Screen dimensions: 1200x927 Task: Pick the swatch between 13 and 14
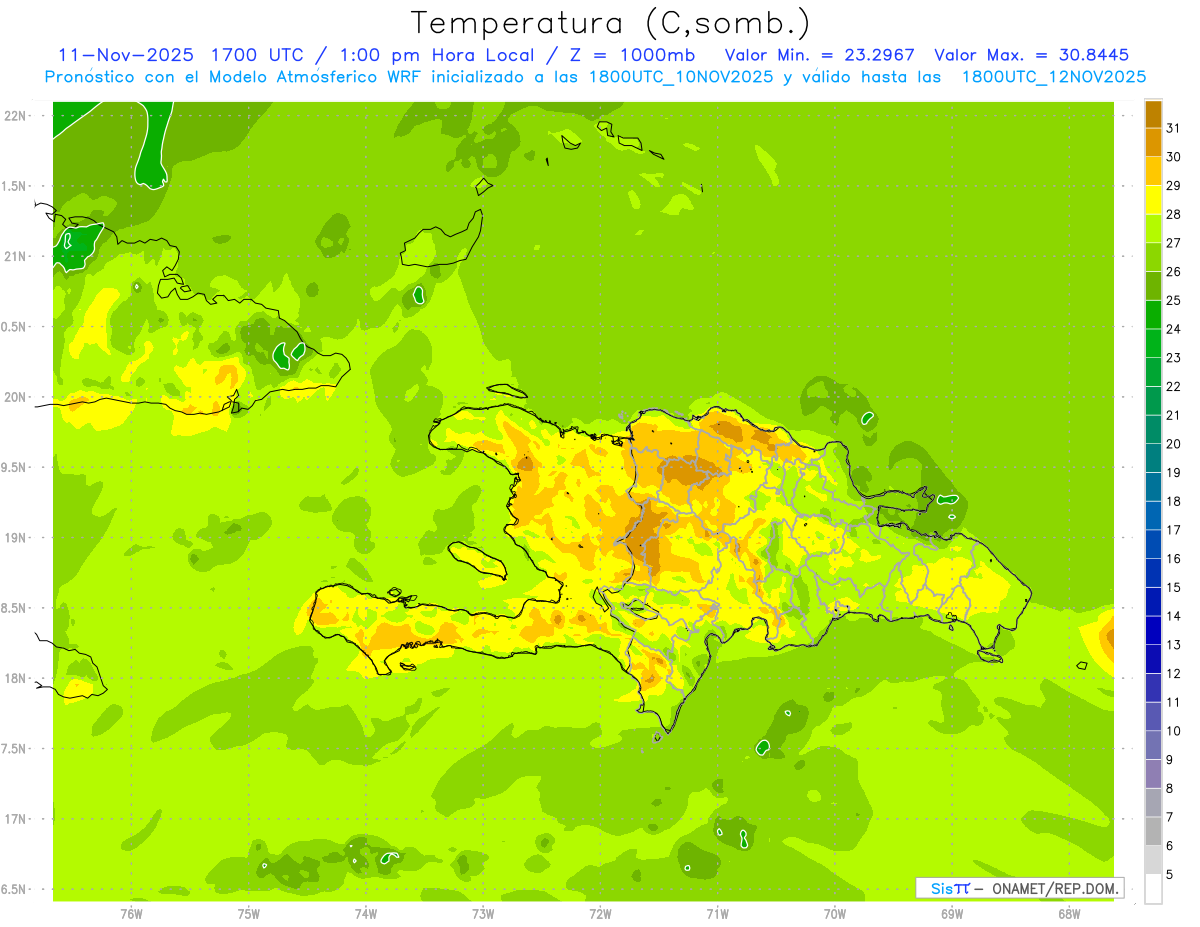click(1153, 630)
